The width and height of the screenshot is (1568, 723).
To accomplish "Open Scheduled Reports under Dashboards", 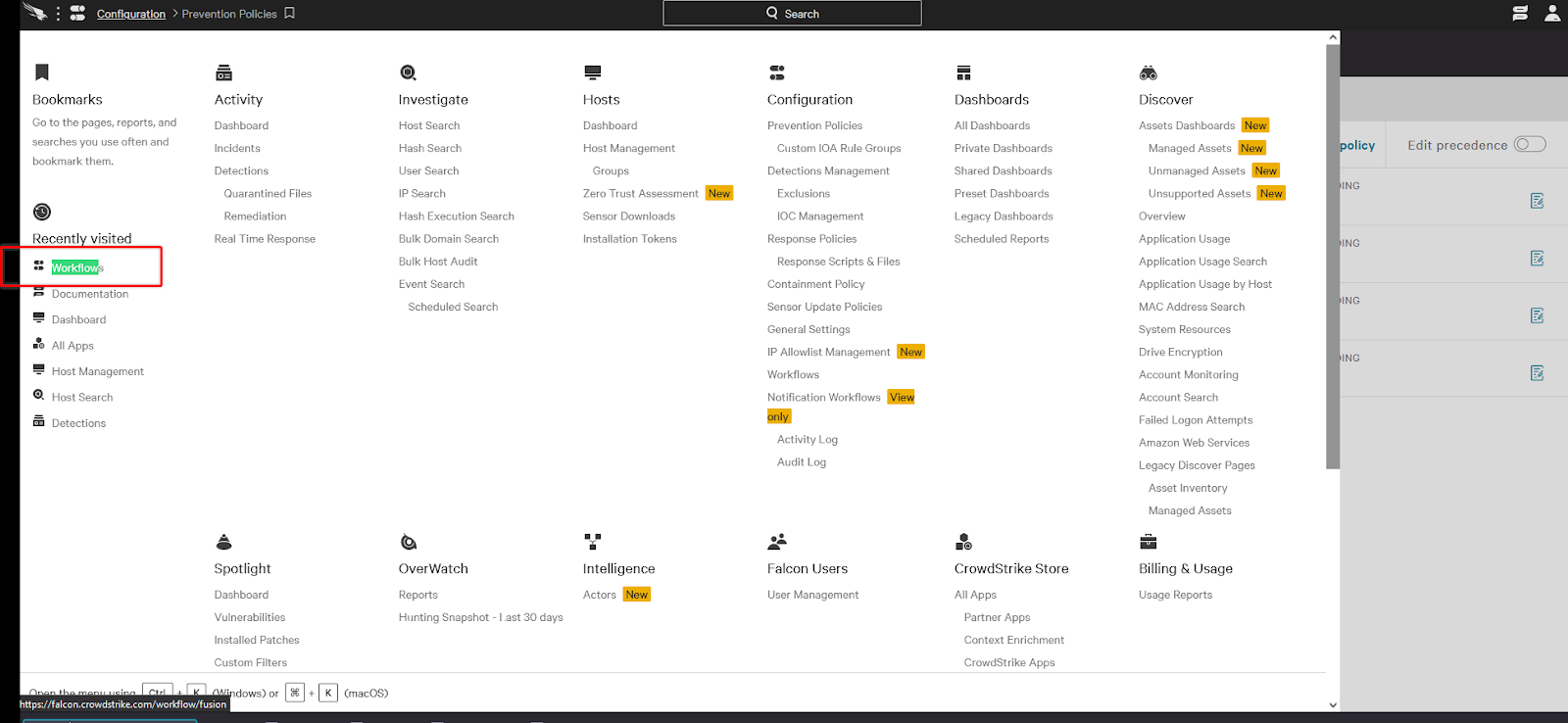I will tap(1002, 239).
